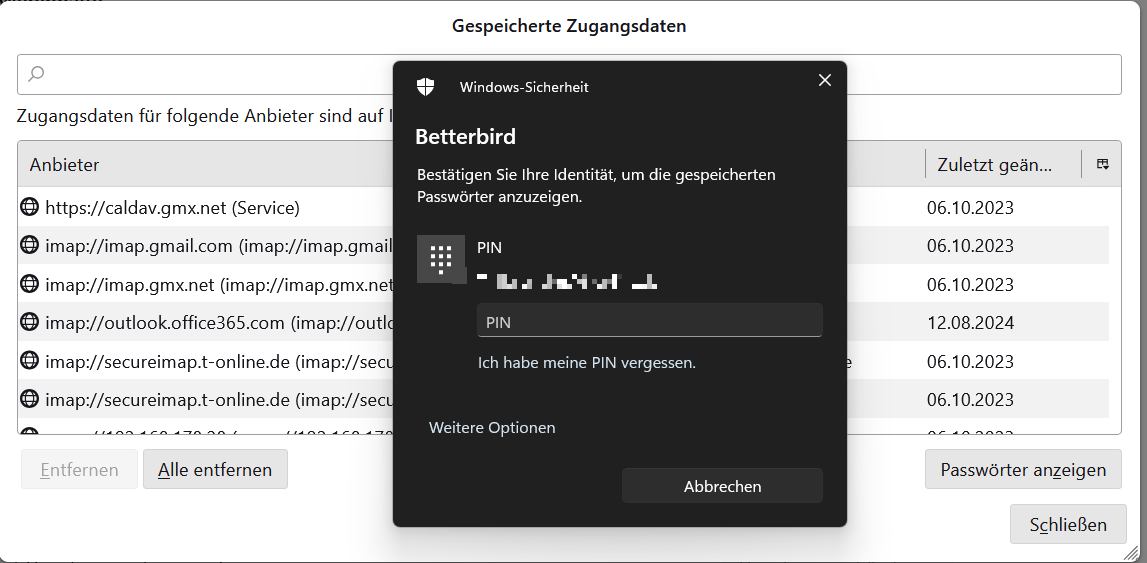The height and width of the screenshot is (563, 1147).
Task: Click the Schließen button
Action: click(1068, 524)
